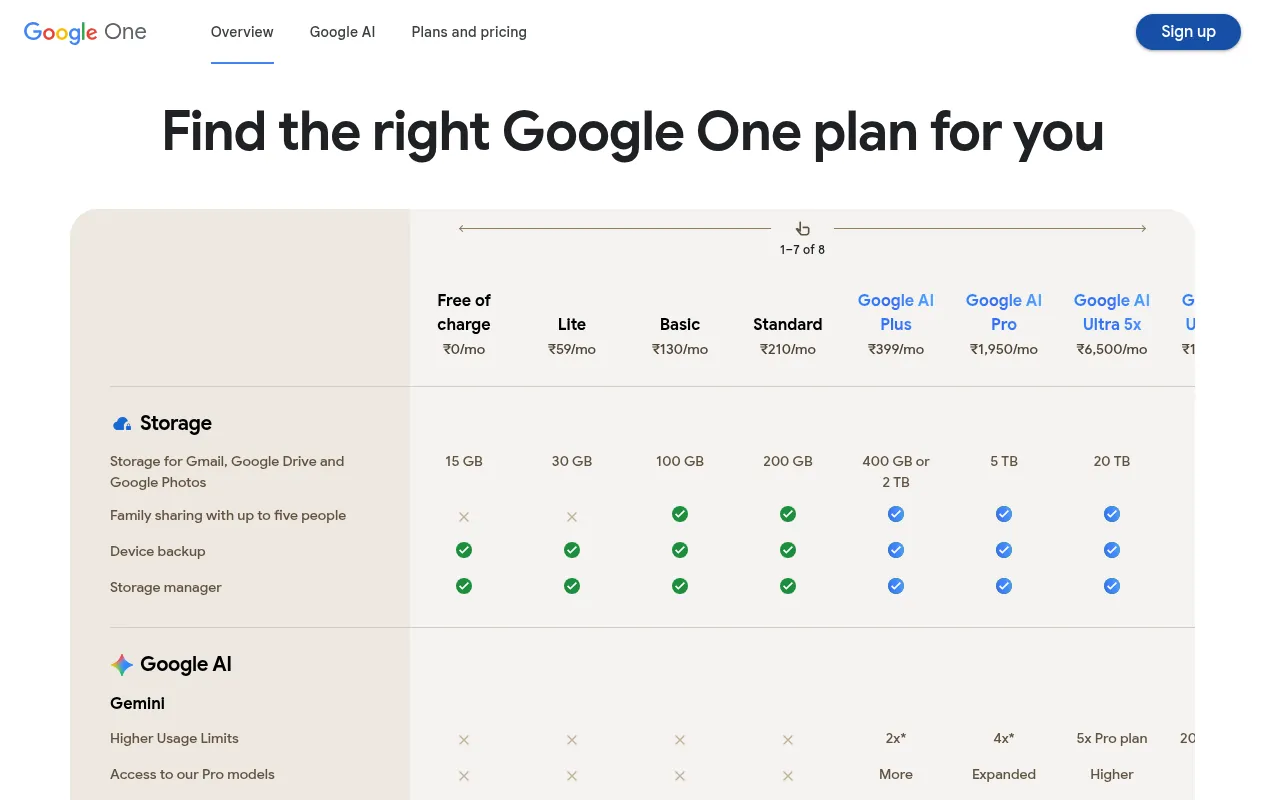Click Higher Usage Limits cross under Basic
The width and height of the screenshot is (1280, 800).
680,740
